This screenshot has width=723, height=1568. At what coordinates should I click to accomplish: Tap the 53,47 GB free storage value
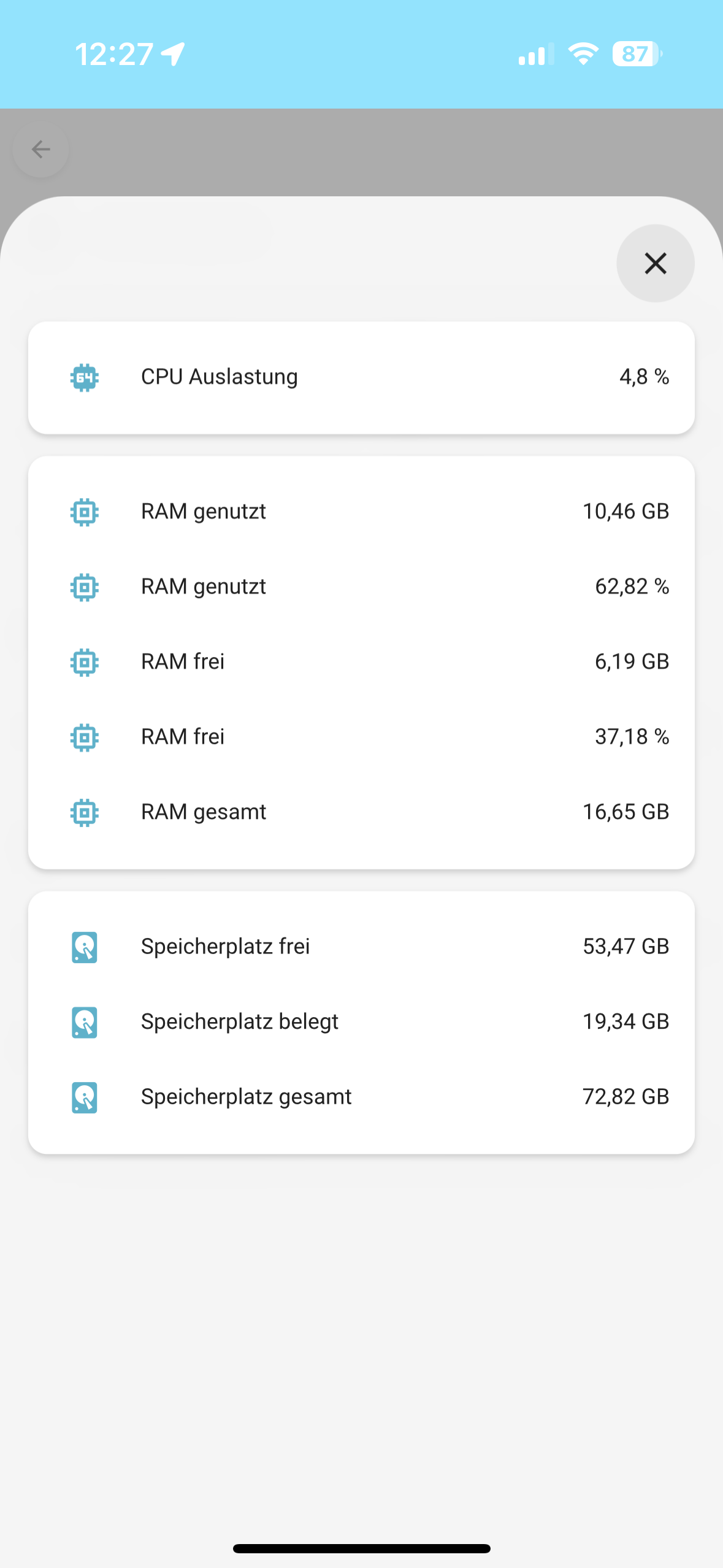625,946
